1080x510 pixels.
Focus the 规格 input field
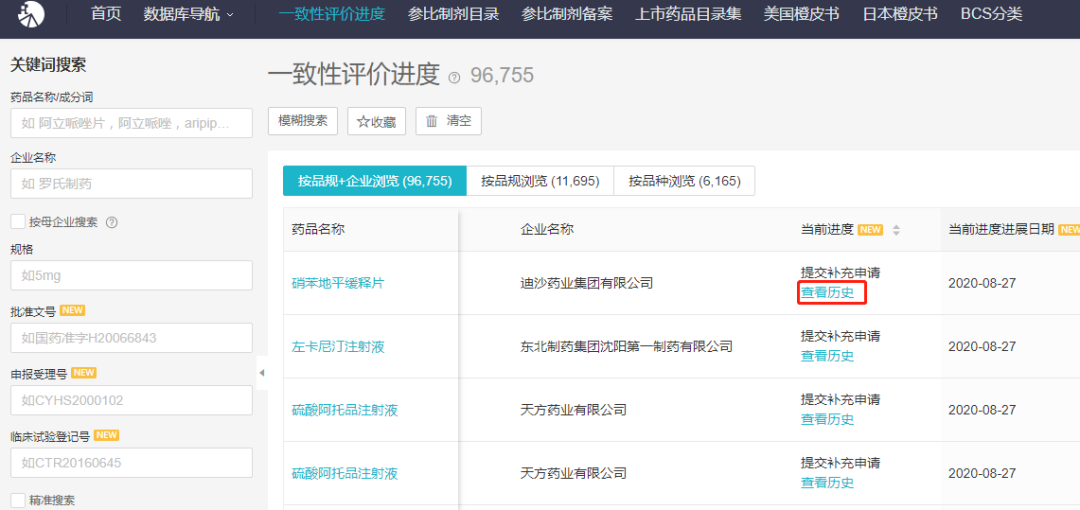(x=132, y=276)
